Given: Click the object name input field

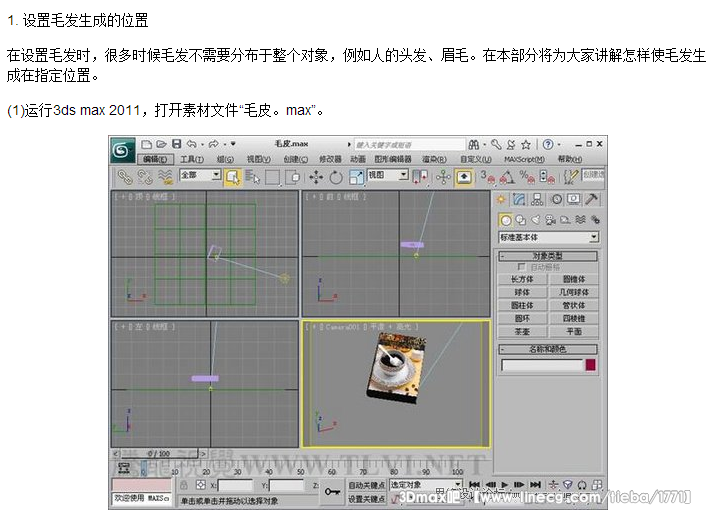Looking at the screenshot, I should click(542, 365).
